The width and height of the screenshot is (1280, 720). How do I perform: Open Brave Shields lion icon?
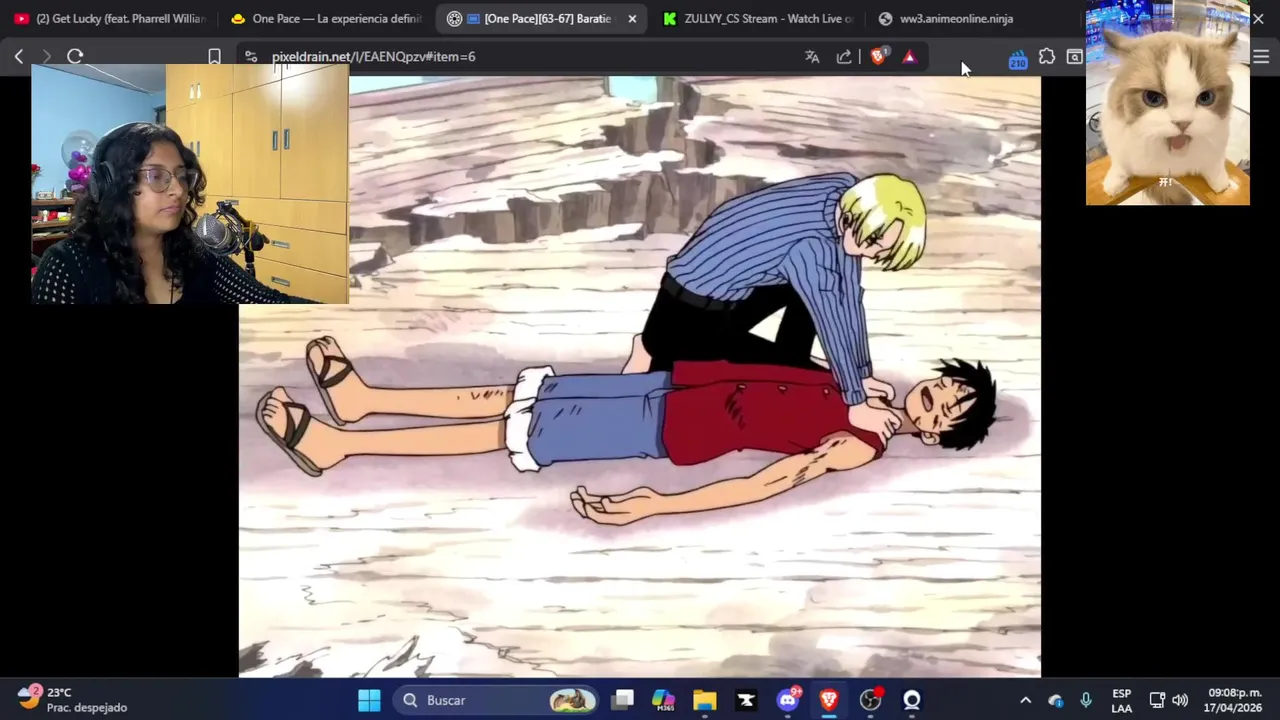tap(878, 57)
